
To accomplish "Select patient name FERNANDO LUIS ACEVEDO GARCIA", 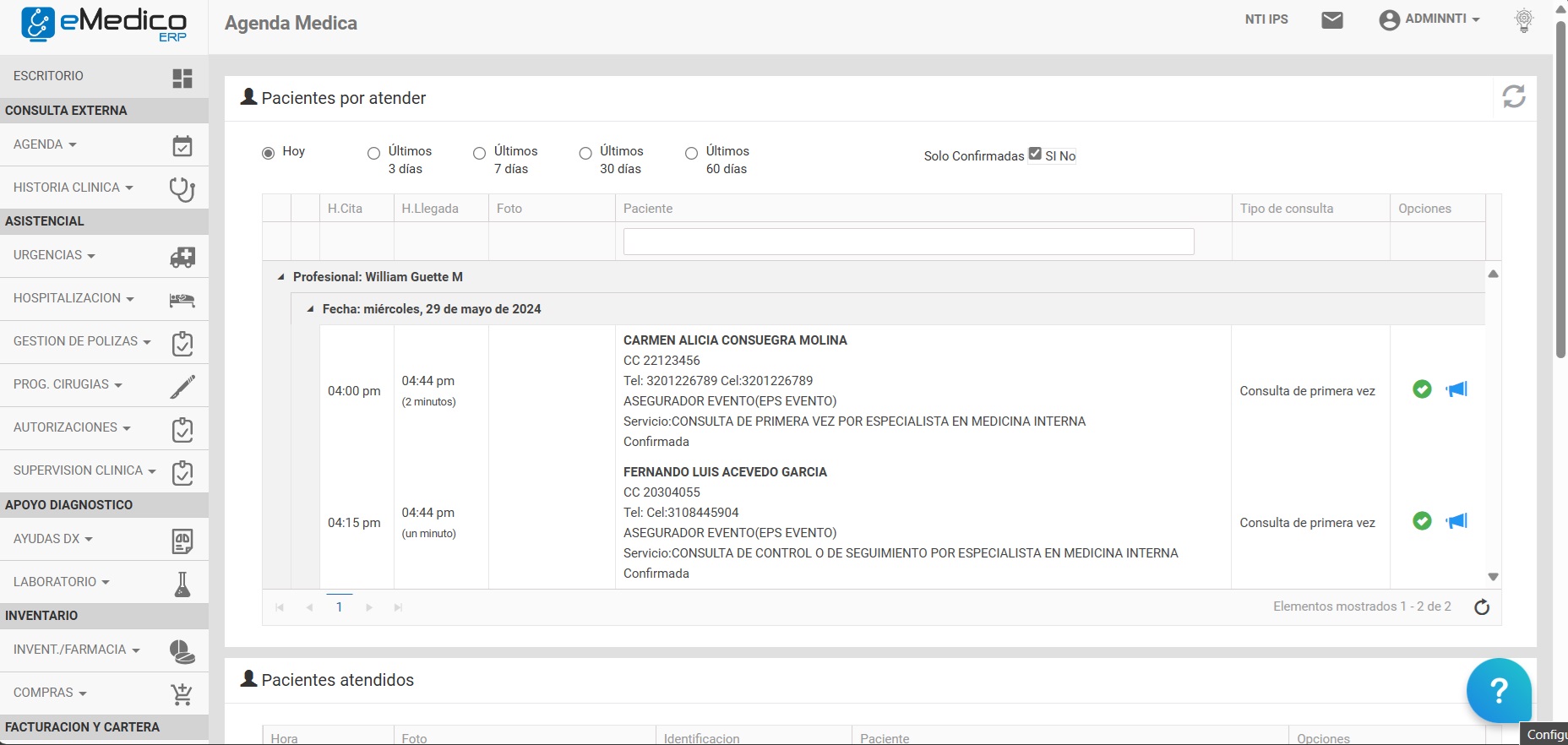I will point(725,472).
